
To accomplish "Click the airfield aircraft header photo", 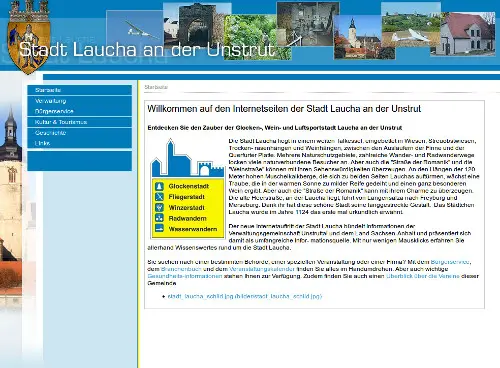I will pyautogui.click(x=411, y=25).
